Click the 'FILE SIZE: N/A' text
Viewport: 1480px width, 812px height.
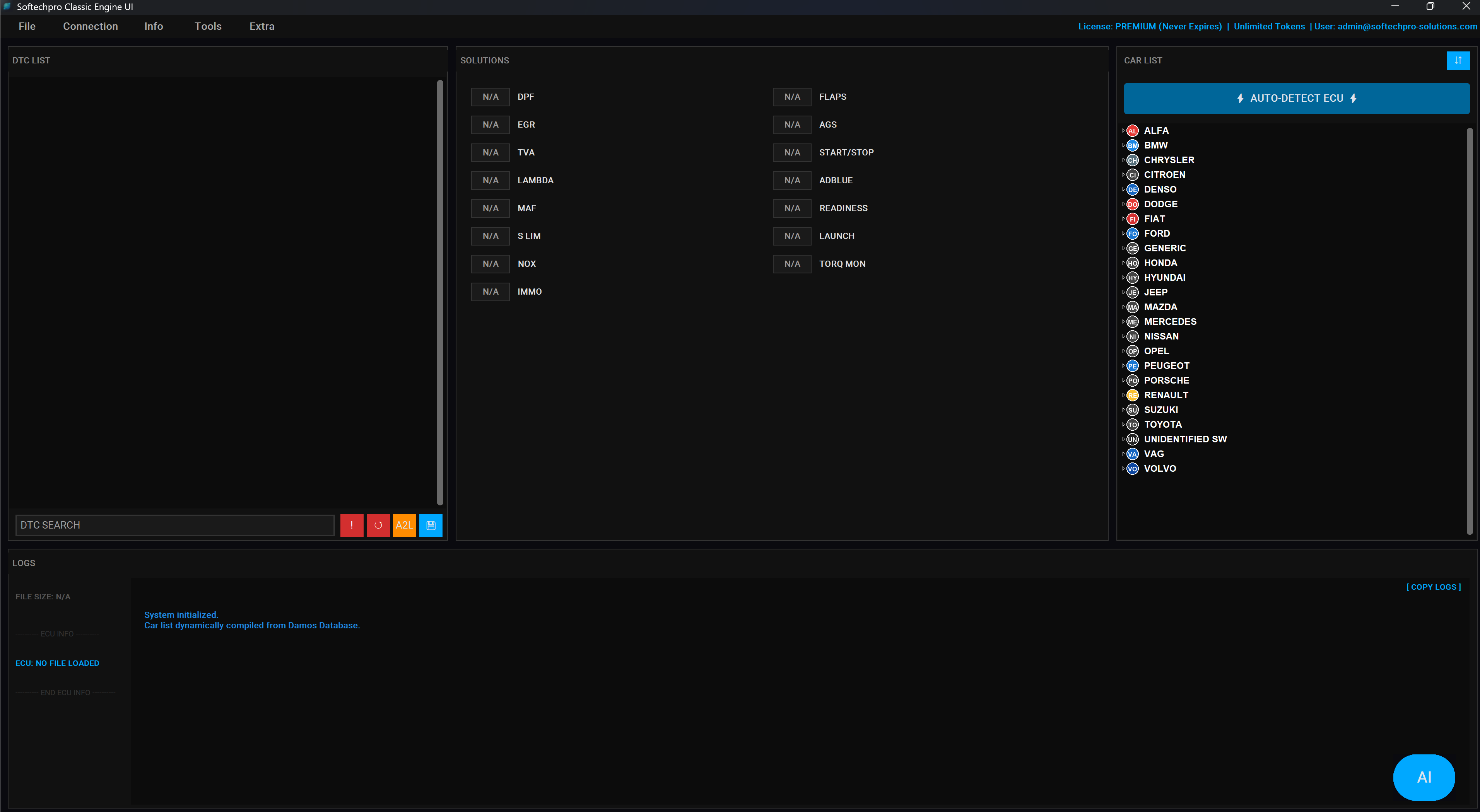pyautogui.click(x=43, y=597)
